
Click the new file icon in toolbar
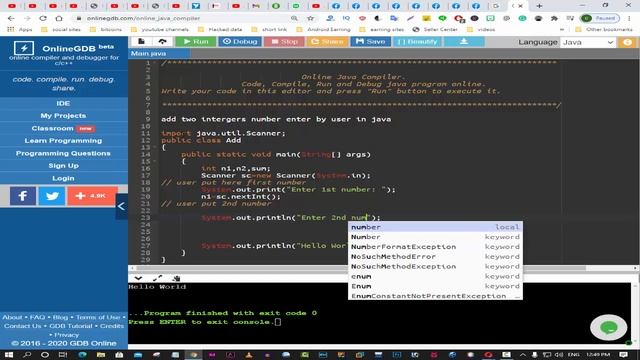pyautogui.click(x=141, y=42)
